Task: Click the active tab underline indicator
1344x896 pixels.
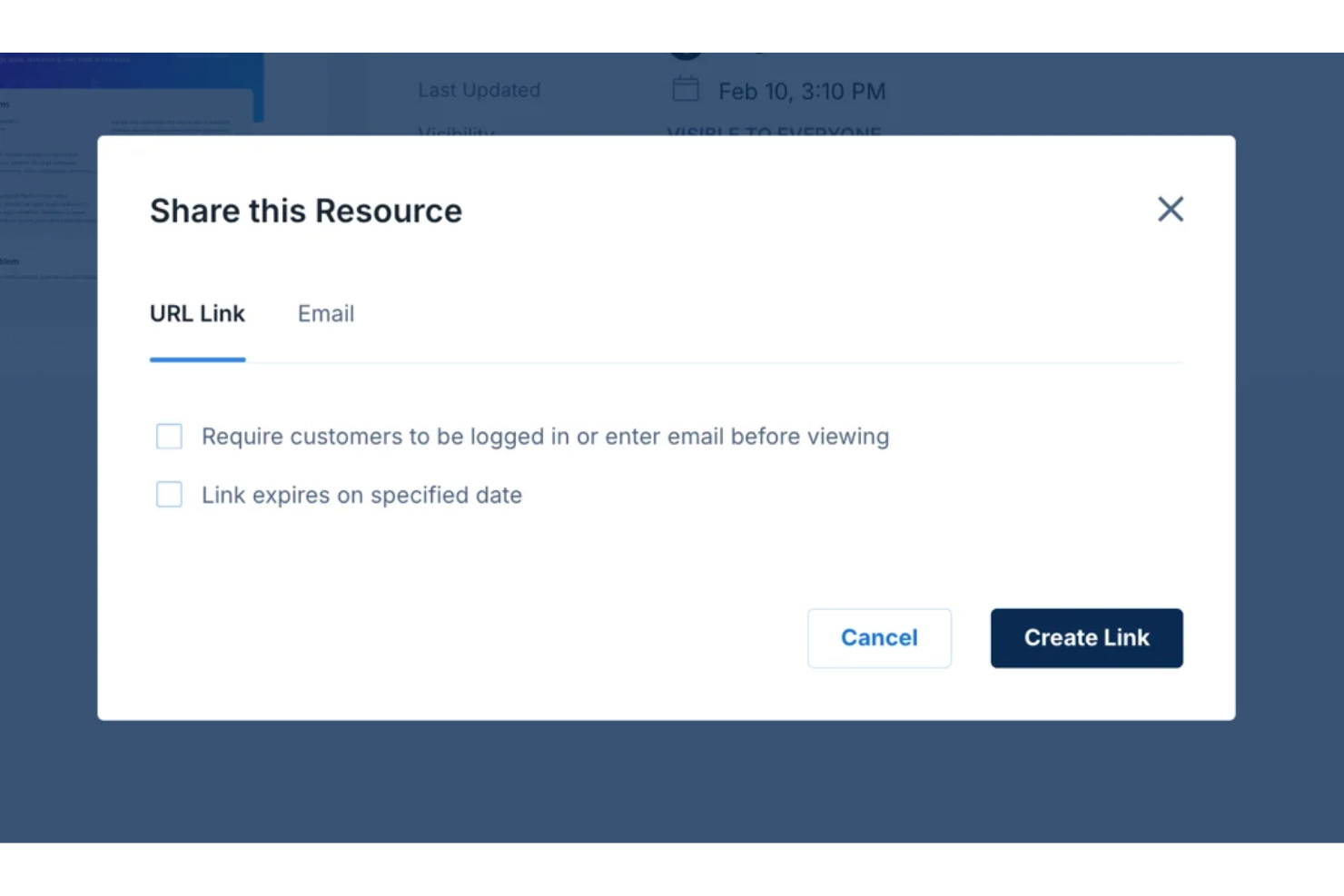Action: (197, 361)
